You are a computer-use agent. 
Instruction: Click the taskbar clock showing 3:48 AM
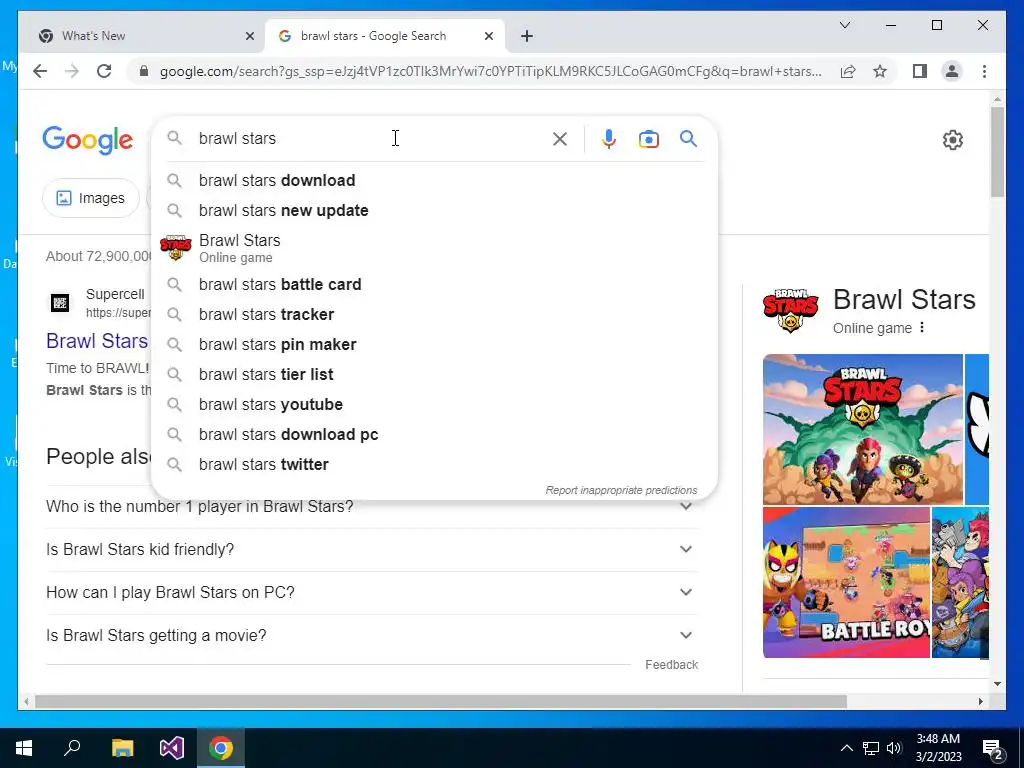tap(938, 748)
